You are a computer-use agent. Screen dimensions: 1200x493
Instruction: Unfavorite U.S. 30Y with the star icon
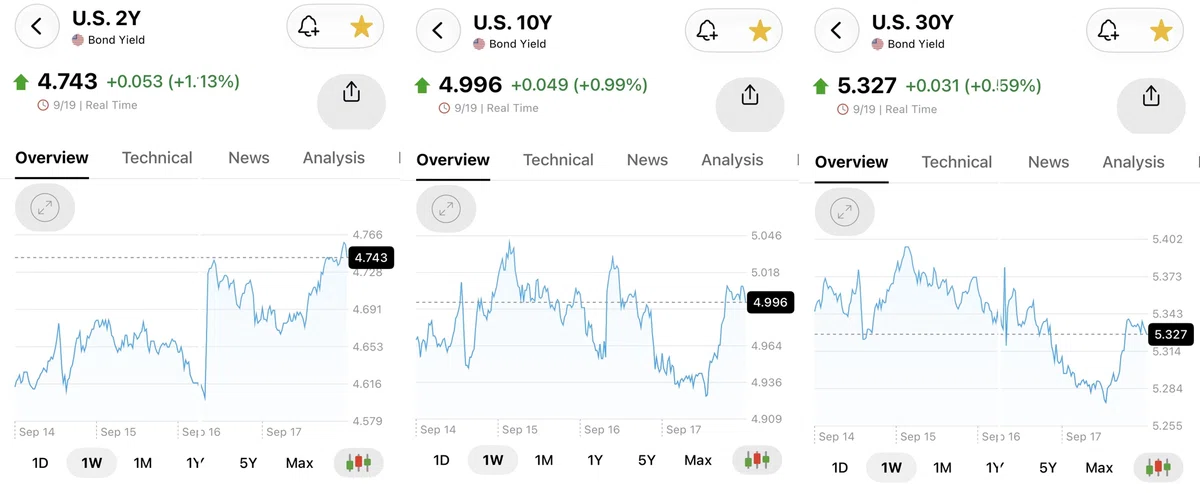click(1161, 31)
